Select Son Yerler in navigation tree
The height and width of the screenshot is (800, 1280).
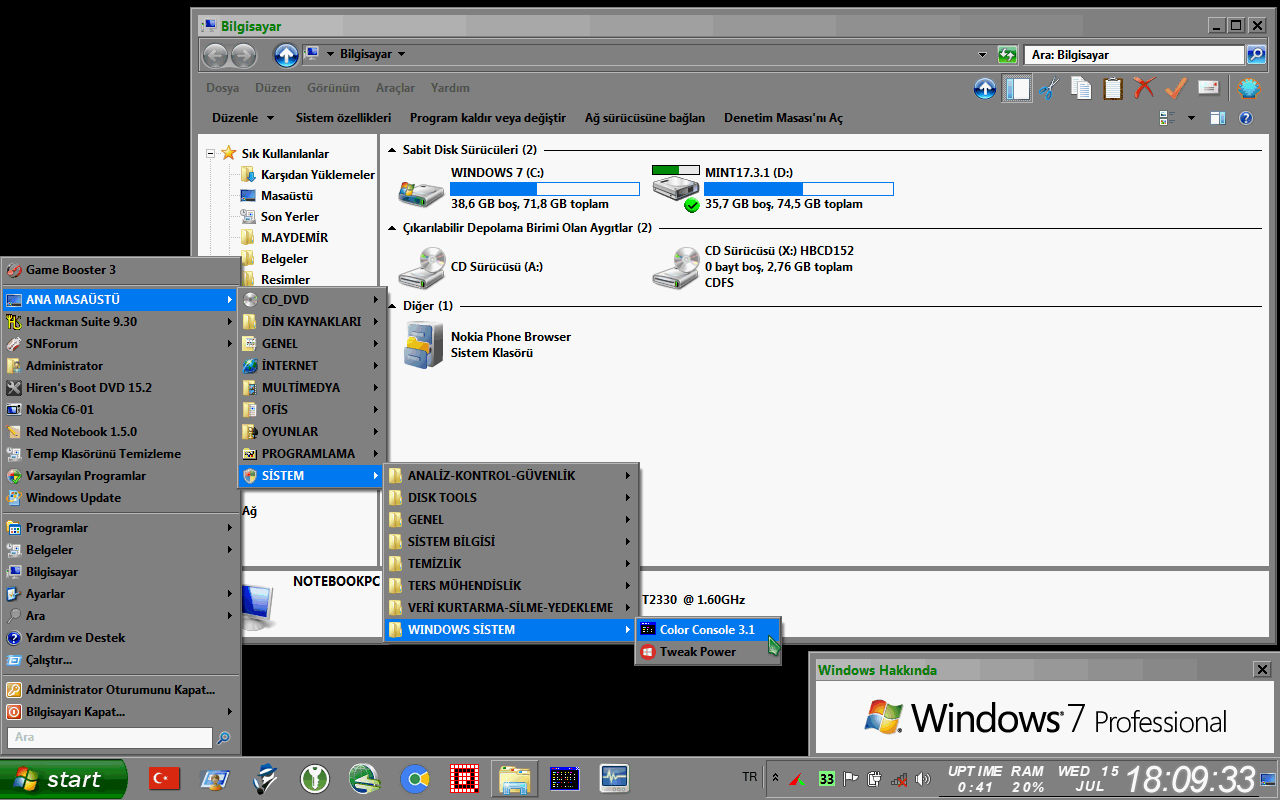[x=290, y=217]
